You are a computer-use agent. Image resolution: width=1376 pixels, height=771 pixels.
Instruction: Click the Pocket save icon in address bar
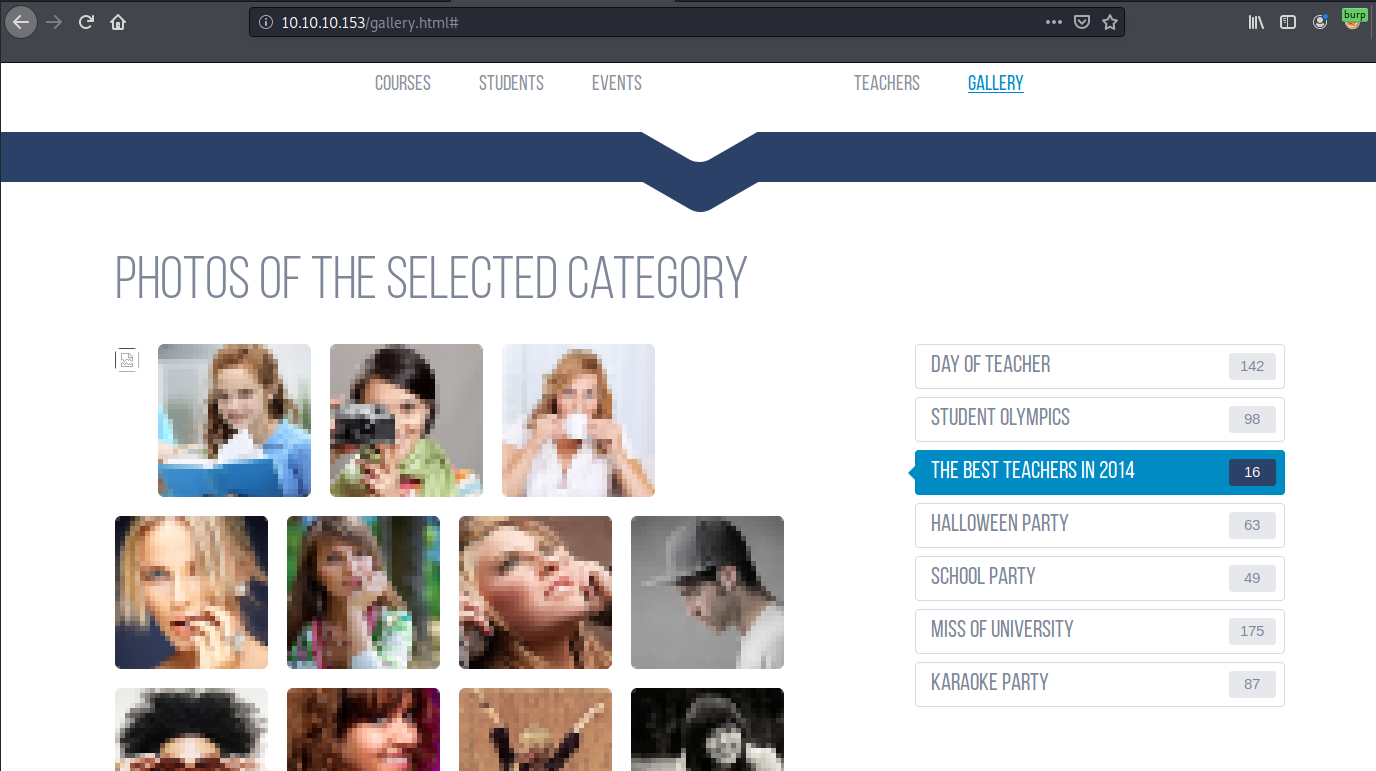click(1082, 22)
